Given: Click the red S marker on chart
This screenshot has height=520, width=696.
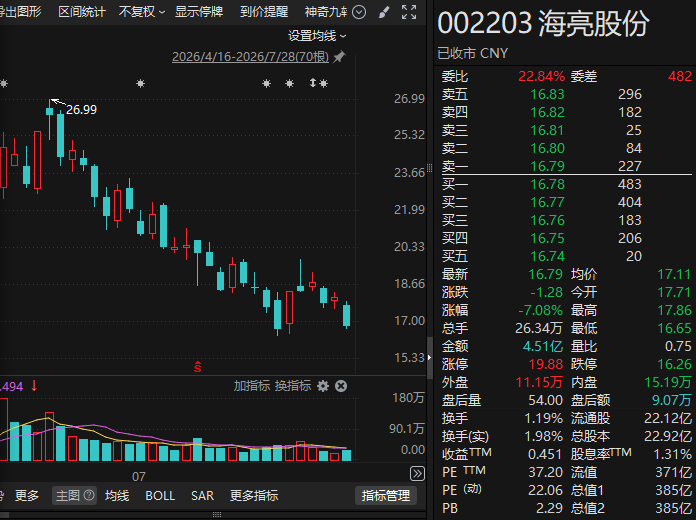Looking at the screenshot, I should (x=198, y=367).
